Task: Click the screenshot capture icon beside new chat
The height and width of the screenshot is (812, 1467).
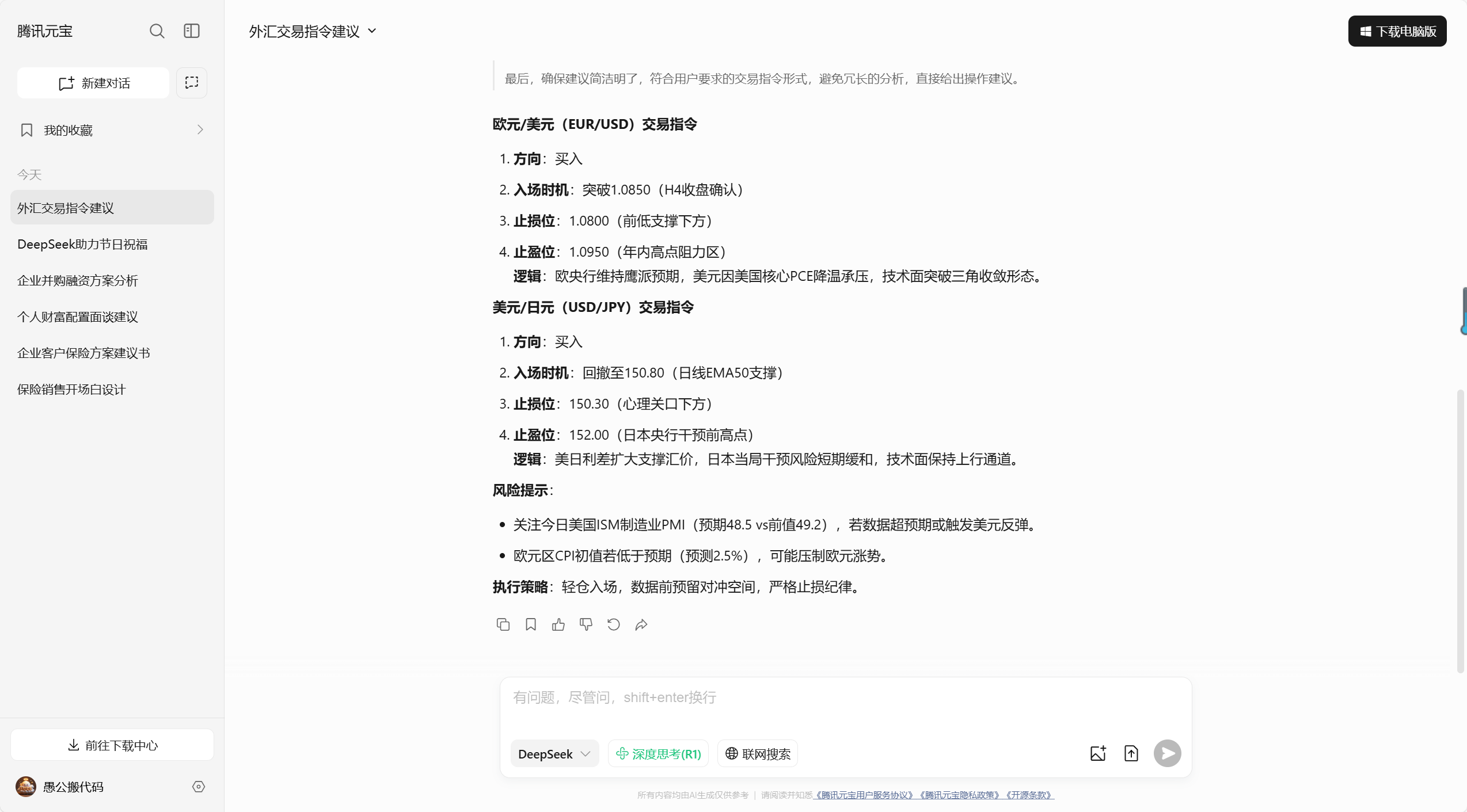Action: tap(191, 83)
